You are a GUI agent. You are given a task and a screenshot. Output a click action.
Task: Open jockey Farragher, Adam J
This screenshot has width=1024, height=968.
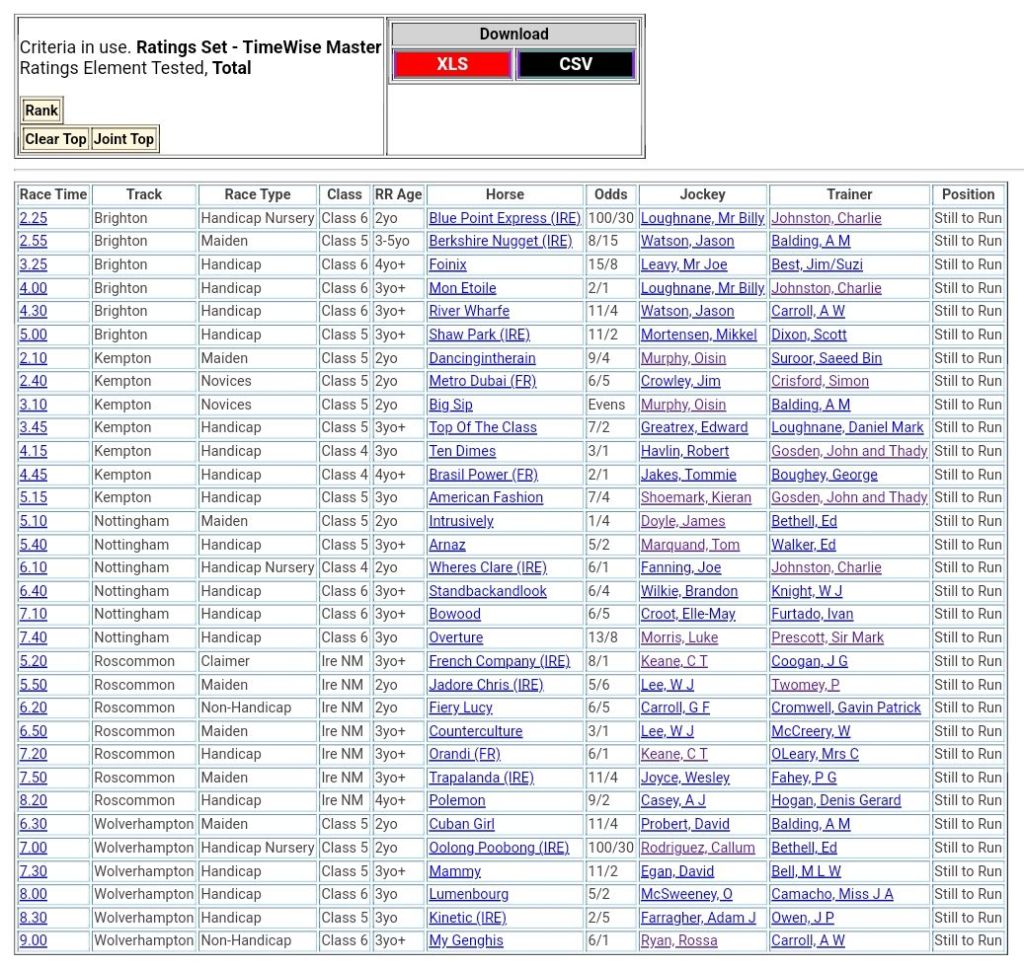(698, 917)
